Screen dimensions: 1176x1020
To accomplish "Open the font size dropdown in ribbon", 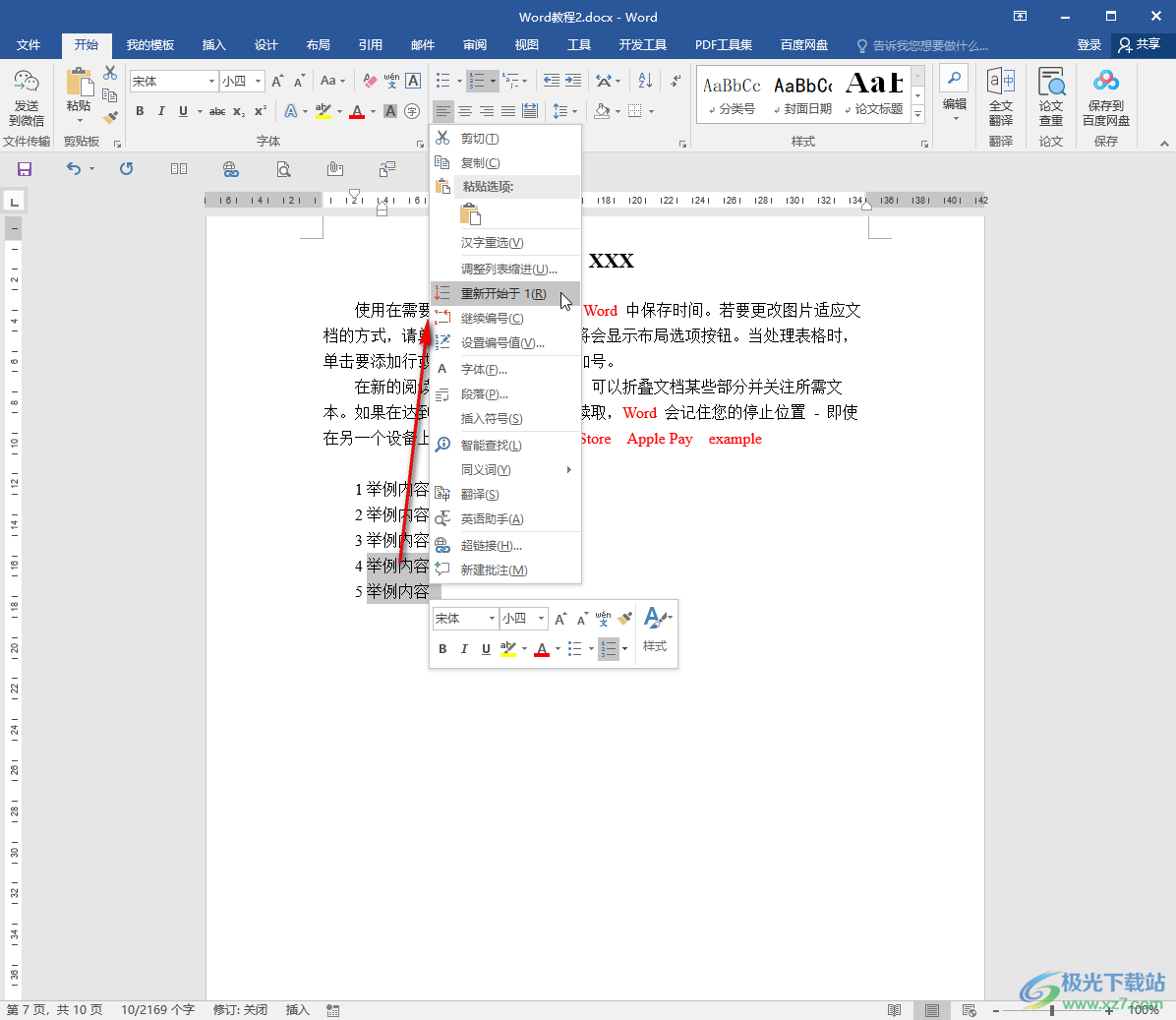I will [258, 81].
